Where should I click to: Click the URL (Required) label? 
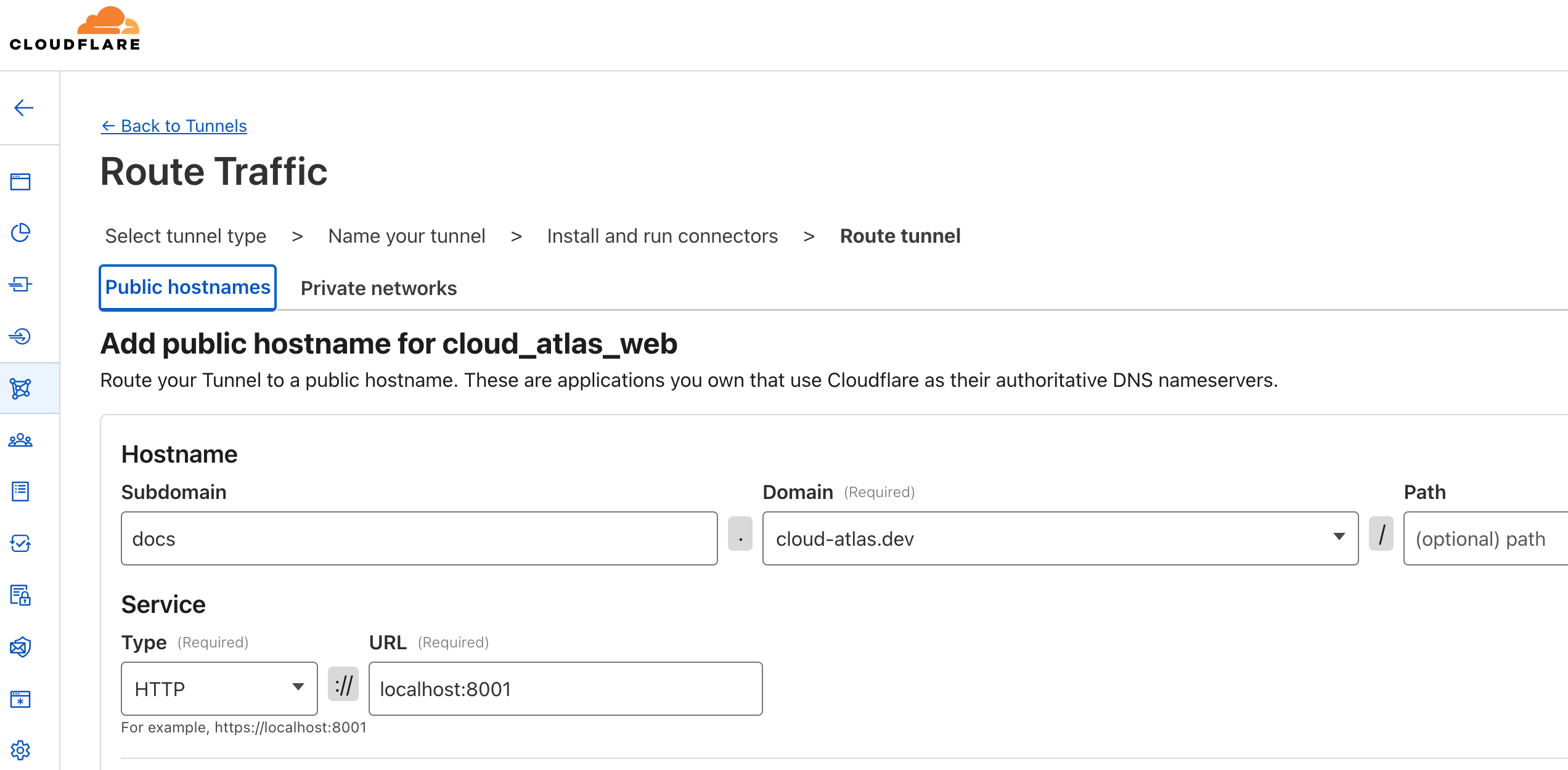click(429, 642)
